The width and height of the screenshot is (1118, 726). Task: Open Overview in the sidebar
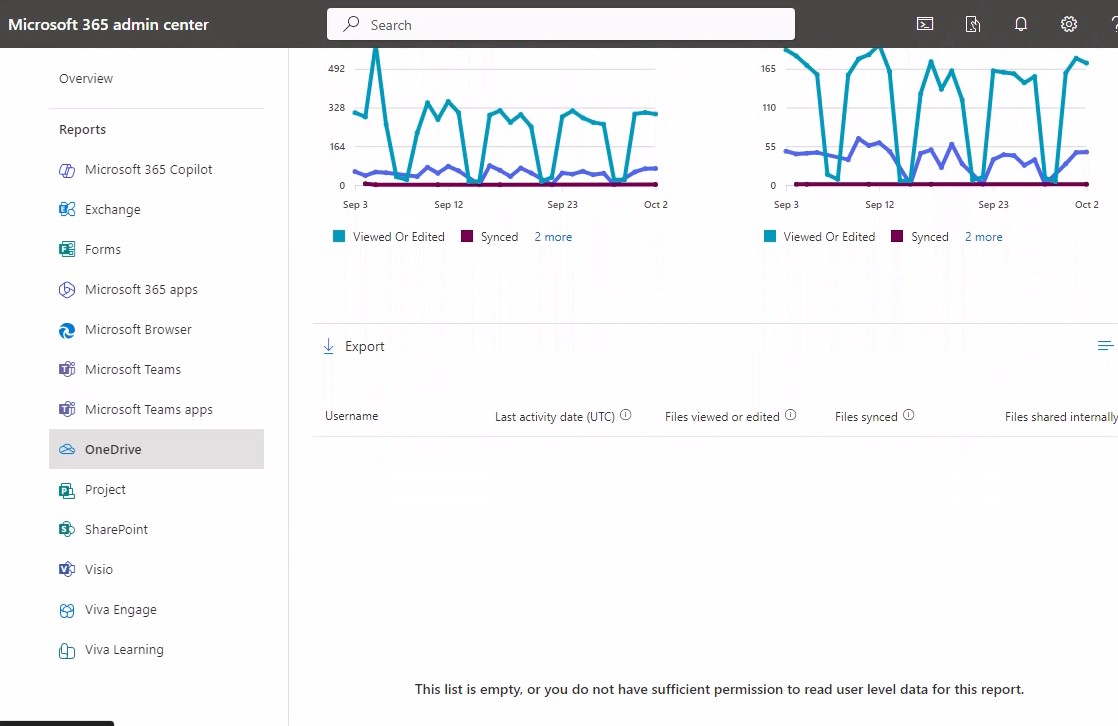86,78
